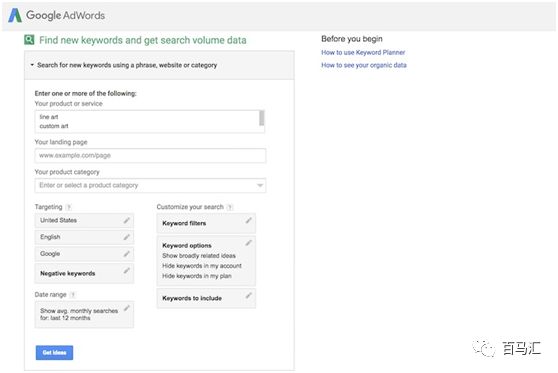Image resolution: width=558 pixels, height=373 pixels.
Task: Edit Keyword filters pencil icon
Action: pos(248,221)
